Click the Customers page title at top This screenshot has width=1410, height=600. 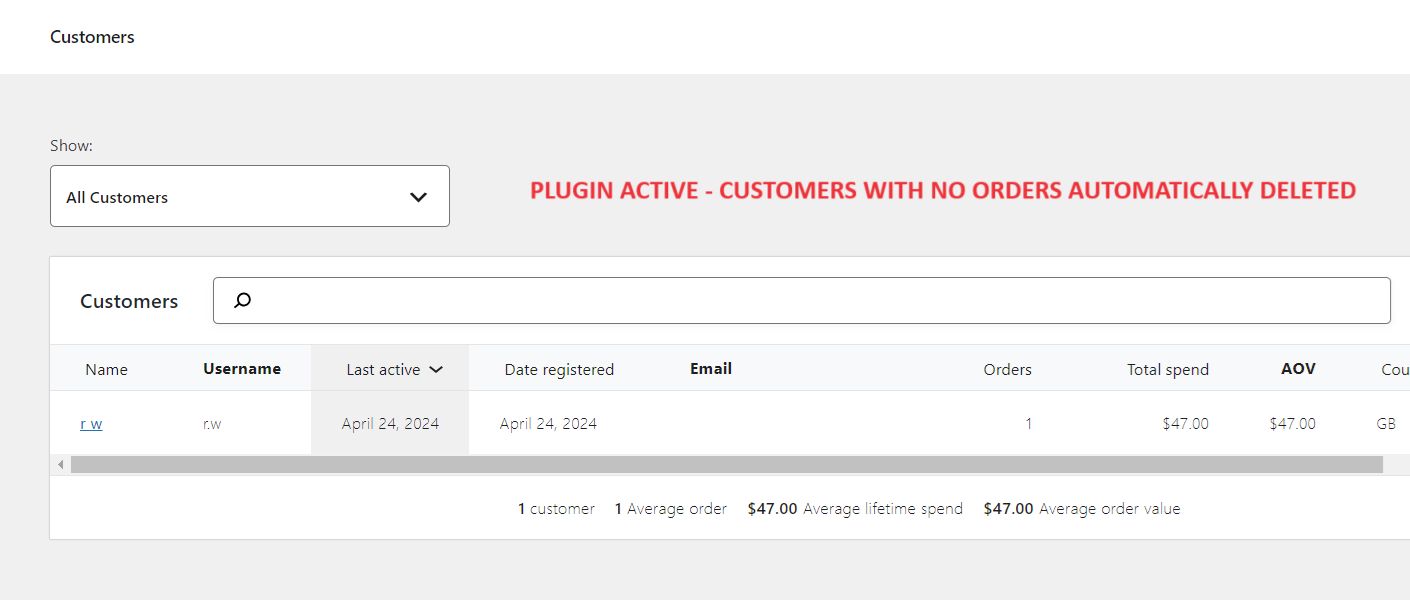click(92, 37)
